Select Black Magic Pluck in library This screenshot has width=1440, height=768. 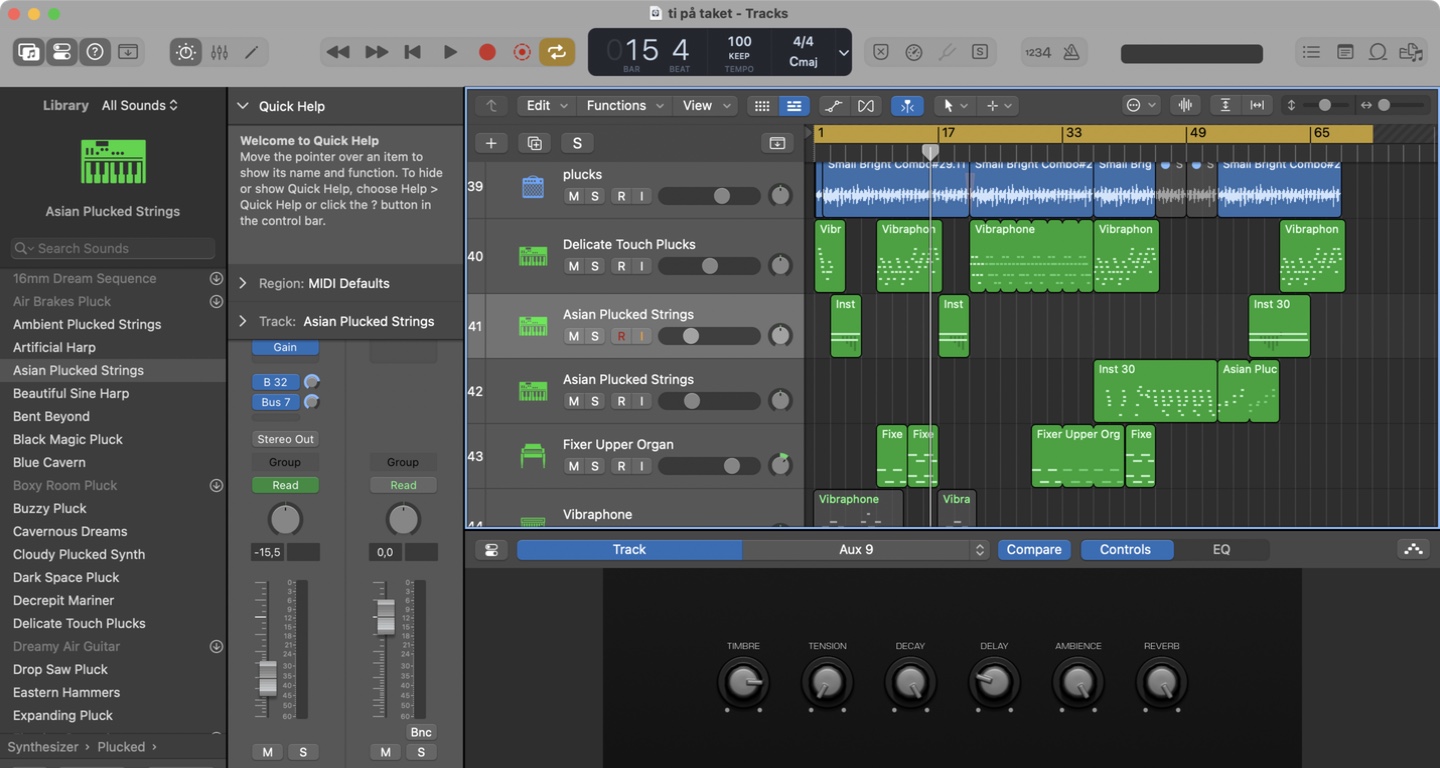tap(68, 439)
